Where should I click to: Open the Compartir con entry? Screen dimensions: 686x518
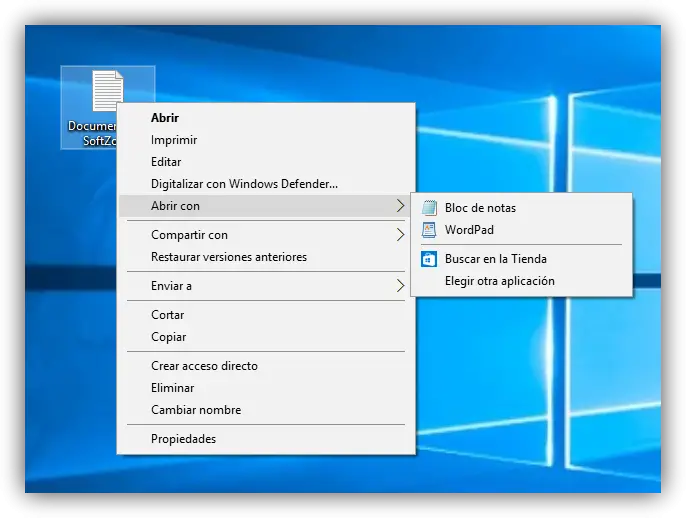[266, 235]
